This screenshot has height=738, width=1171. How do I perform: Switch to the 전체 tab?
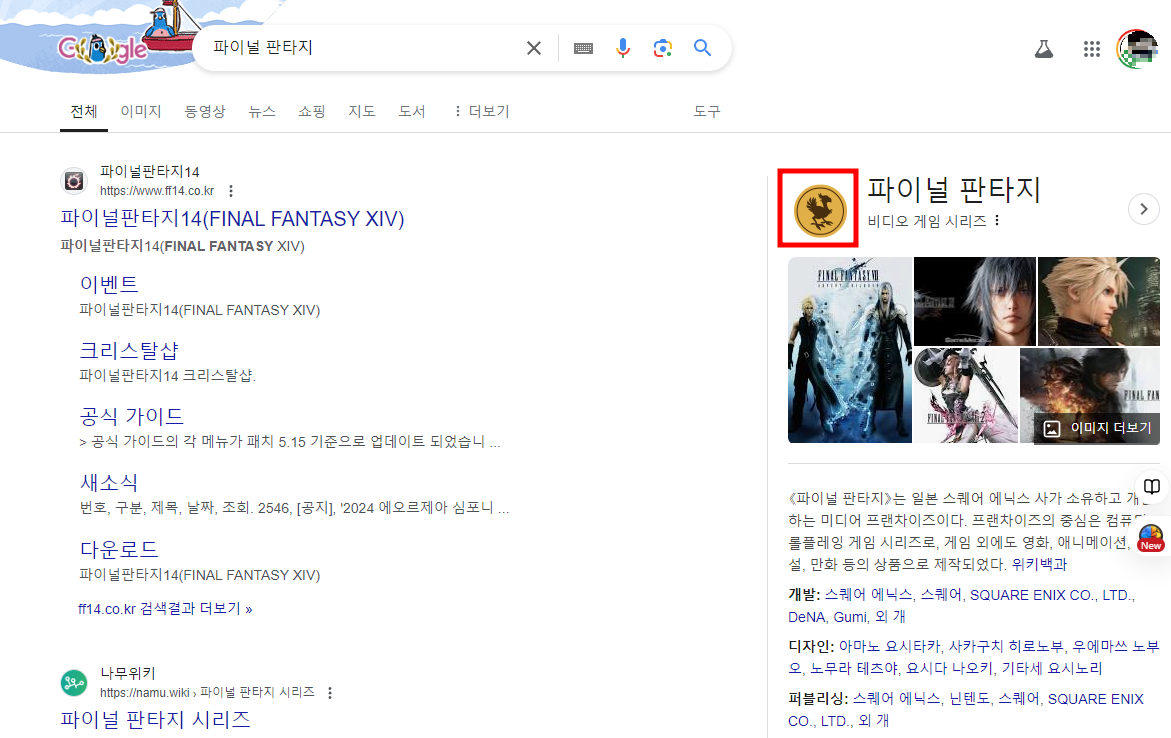coord(84,111)
